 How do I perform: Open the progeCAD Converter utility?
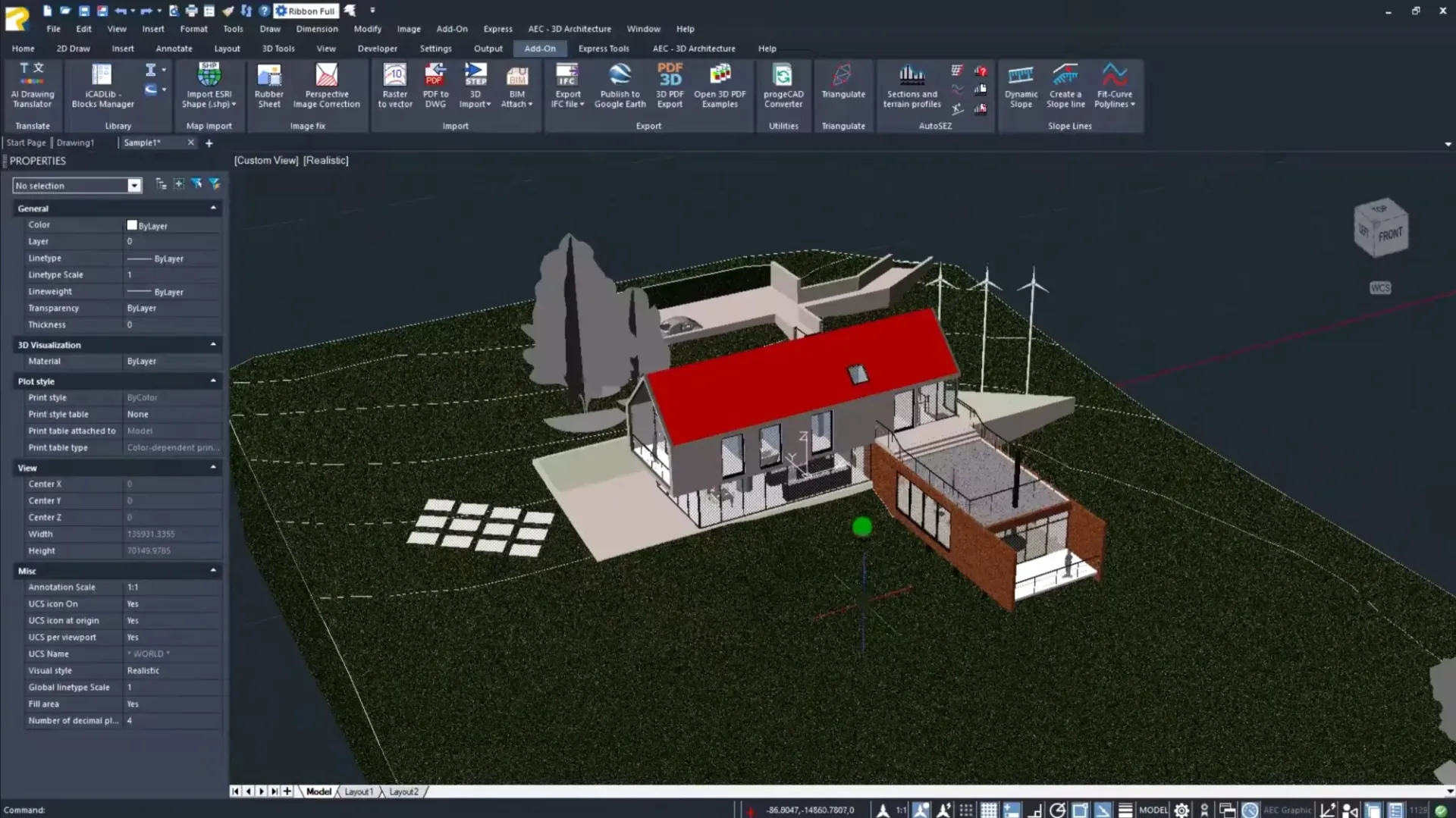coord(783,85)
